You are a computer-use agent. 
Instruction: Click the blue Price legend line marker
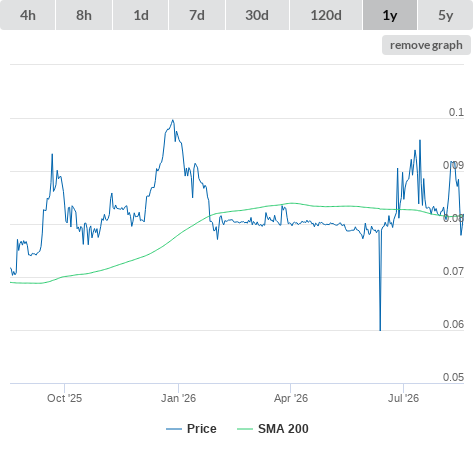point(174,429)
